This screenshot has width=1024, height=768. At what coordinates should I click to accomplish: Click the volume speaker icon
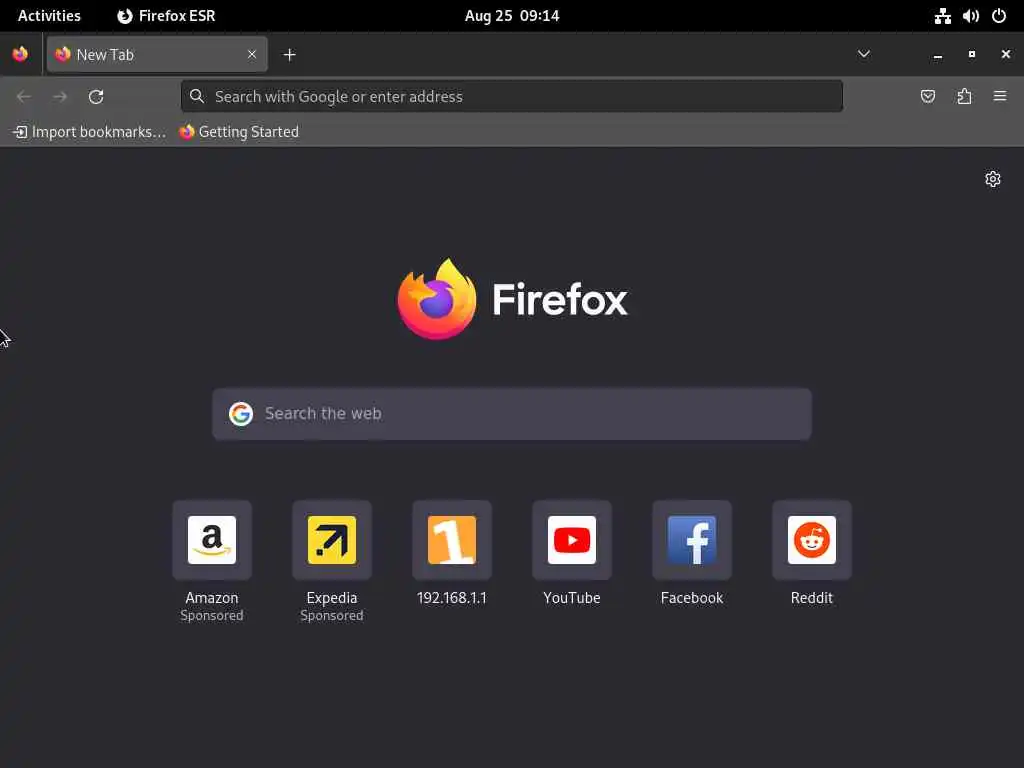970,16
